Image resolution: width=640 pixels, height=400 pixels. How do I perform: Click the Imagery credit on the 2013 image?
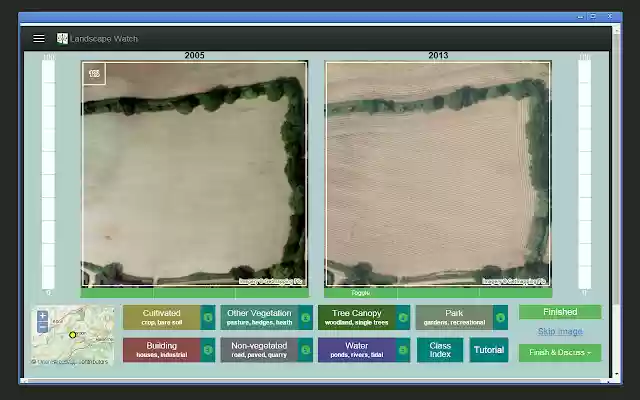coord(514,281)
